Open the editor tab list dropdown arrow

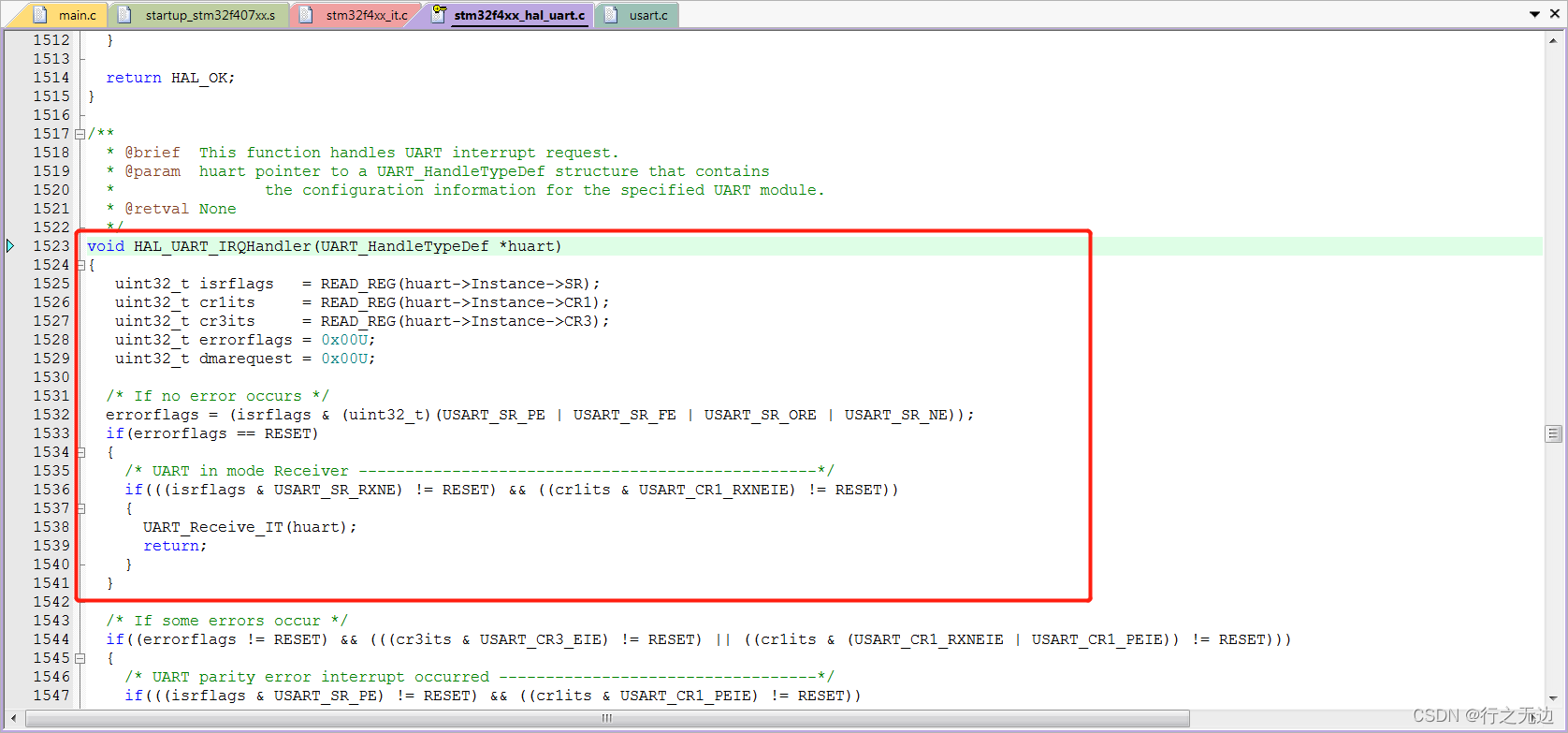1535,14
